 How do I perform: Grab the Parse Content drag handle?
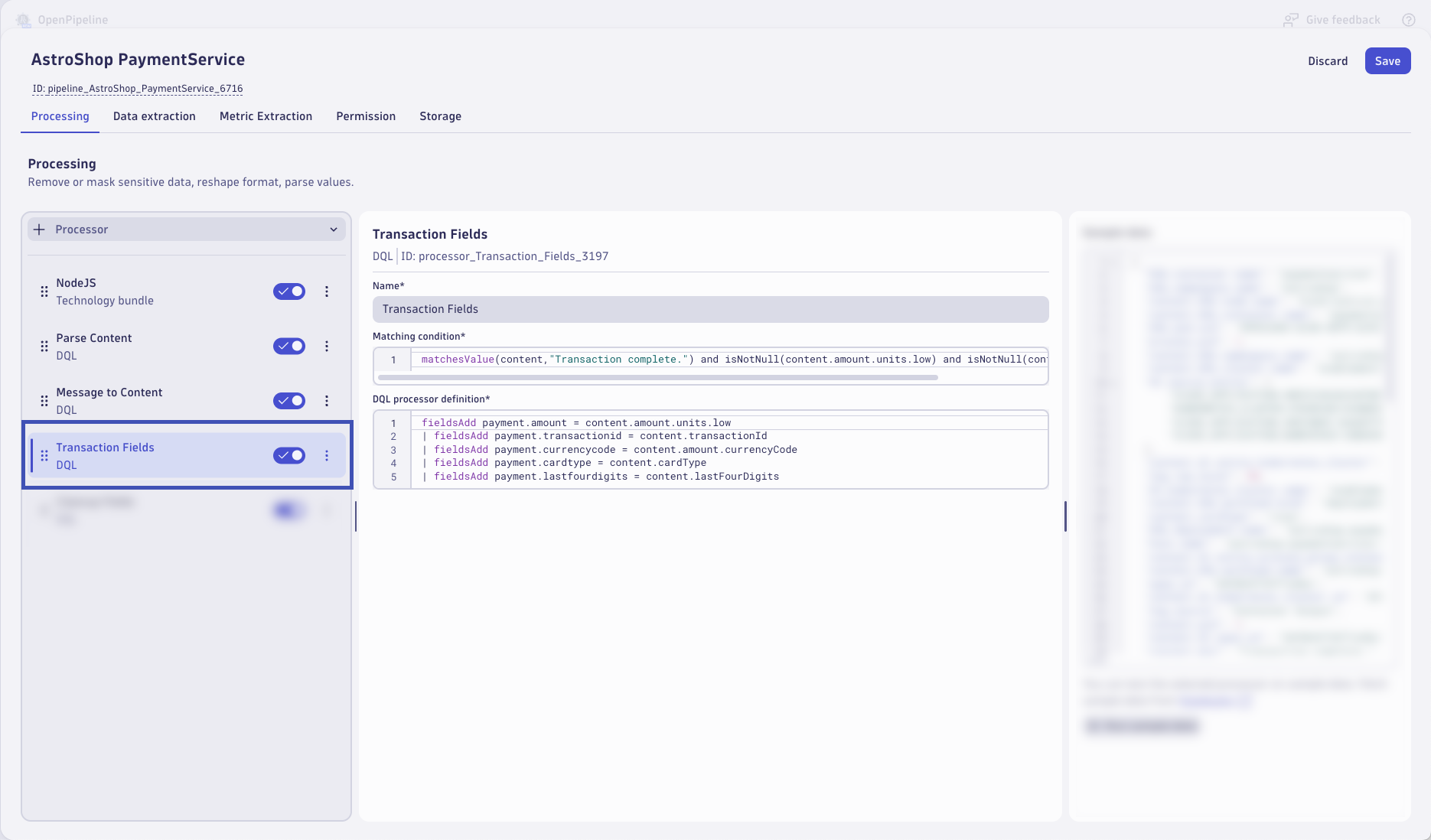[x=44, y=347]
